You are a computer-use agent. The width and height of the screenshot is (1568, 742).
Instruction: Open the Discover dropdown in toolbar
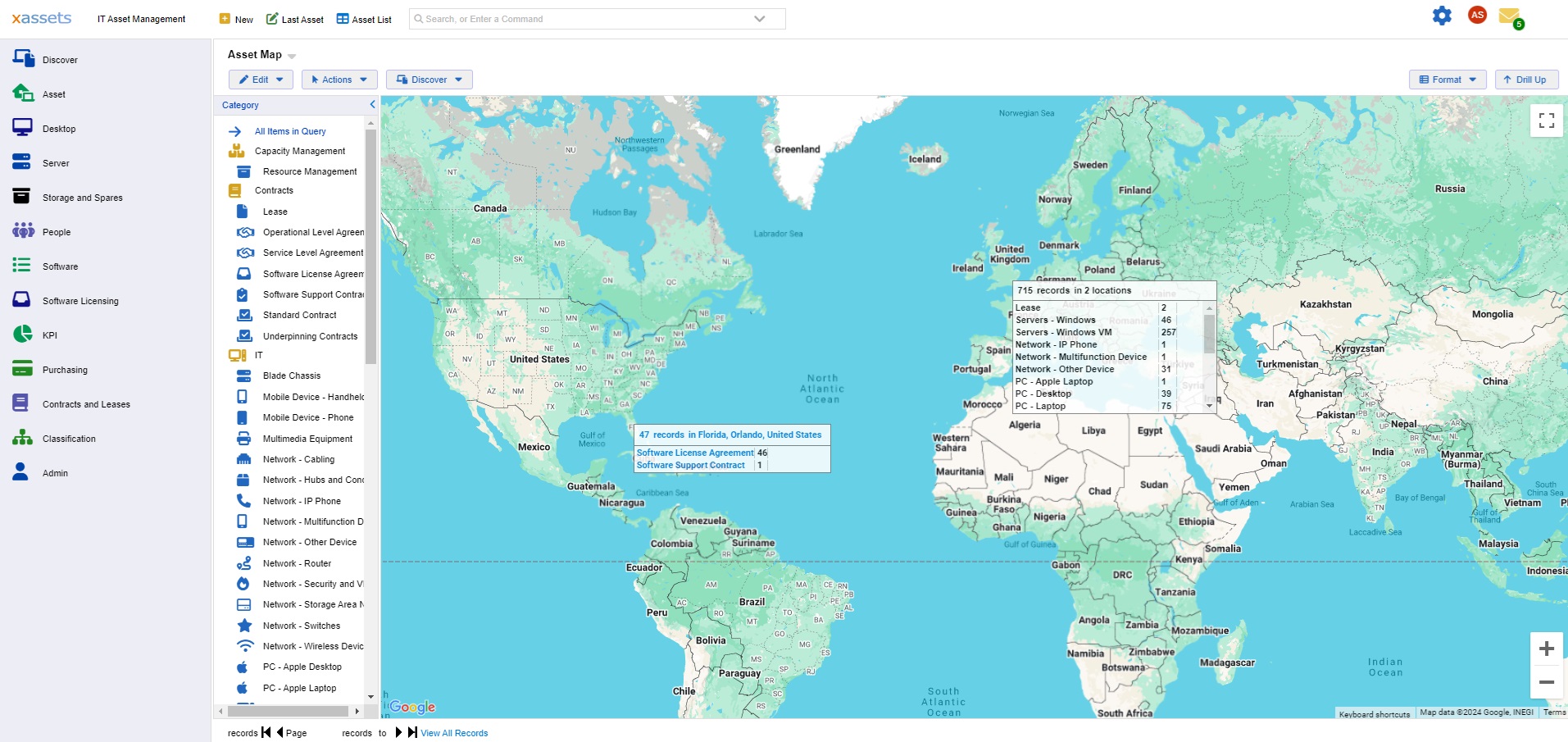point(429,80)
